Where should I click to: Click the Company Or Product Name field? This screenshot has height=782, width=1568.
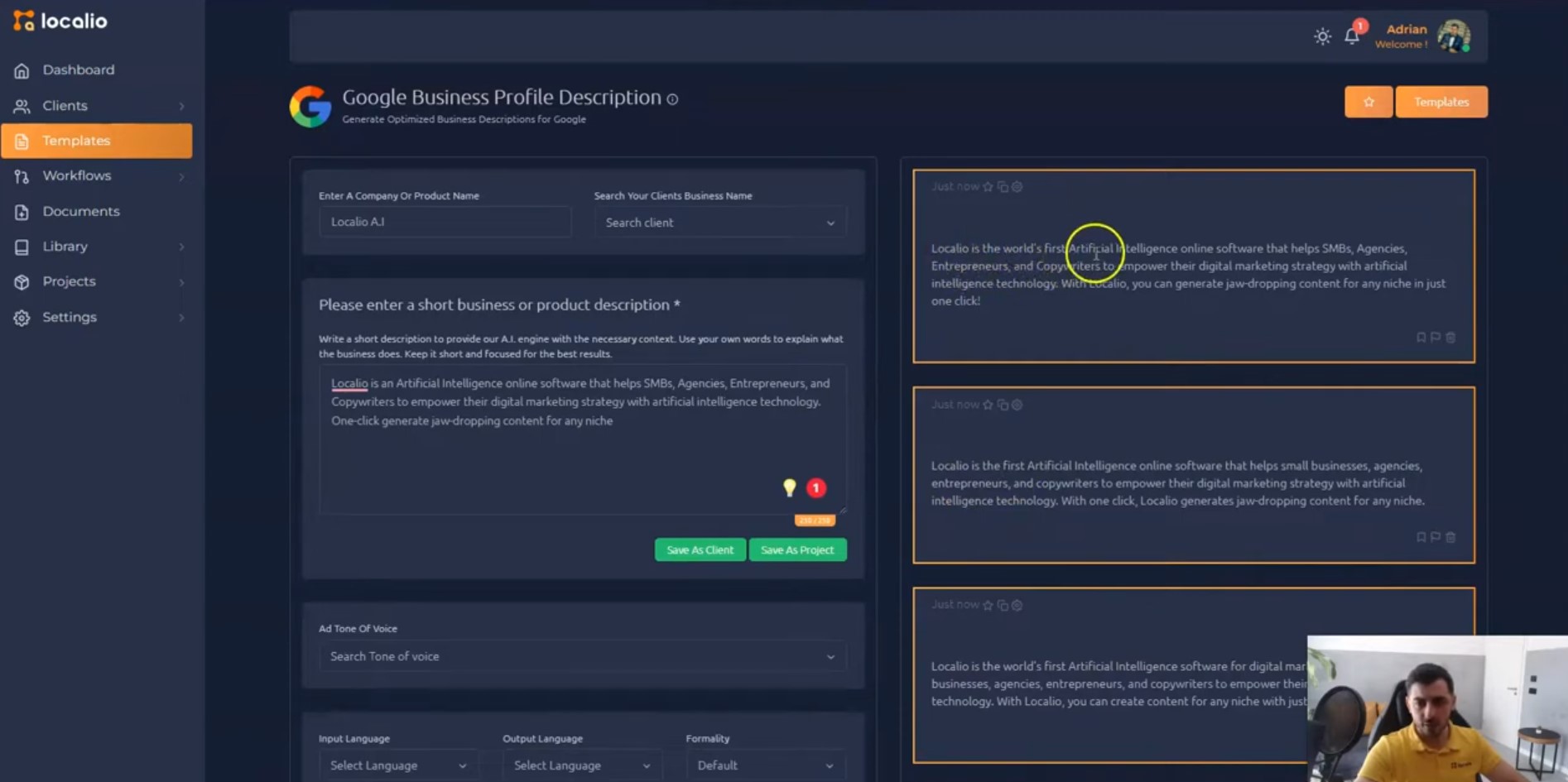tap(445, 222)
